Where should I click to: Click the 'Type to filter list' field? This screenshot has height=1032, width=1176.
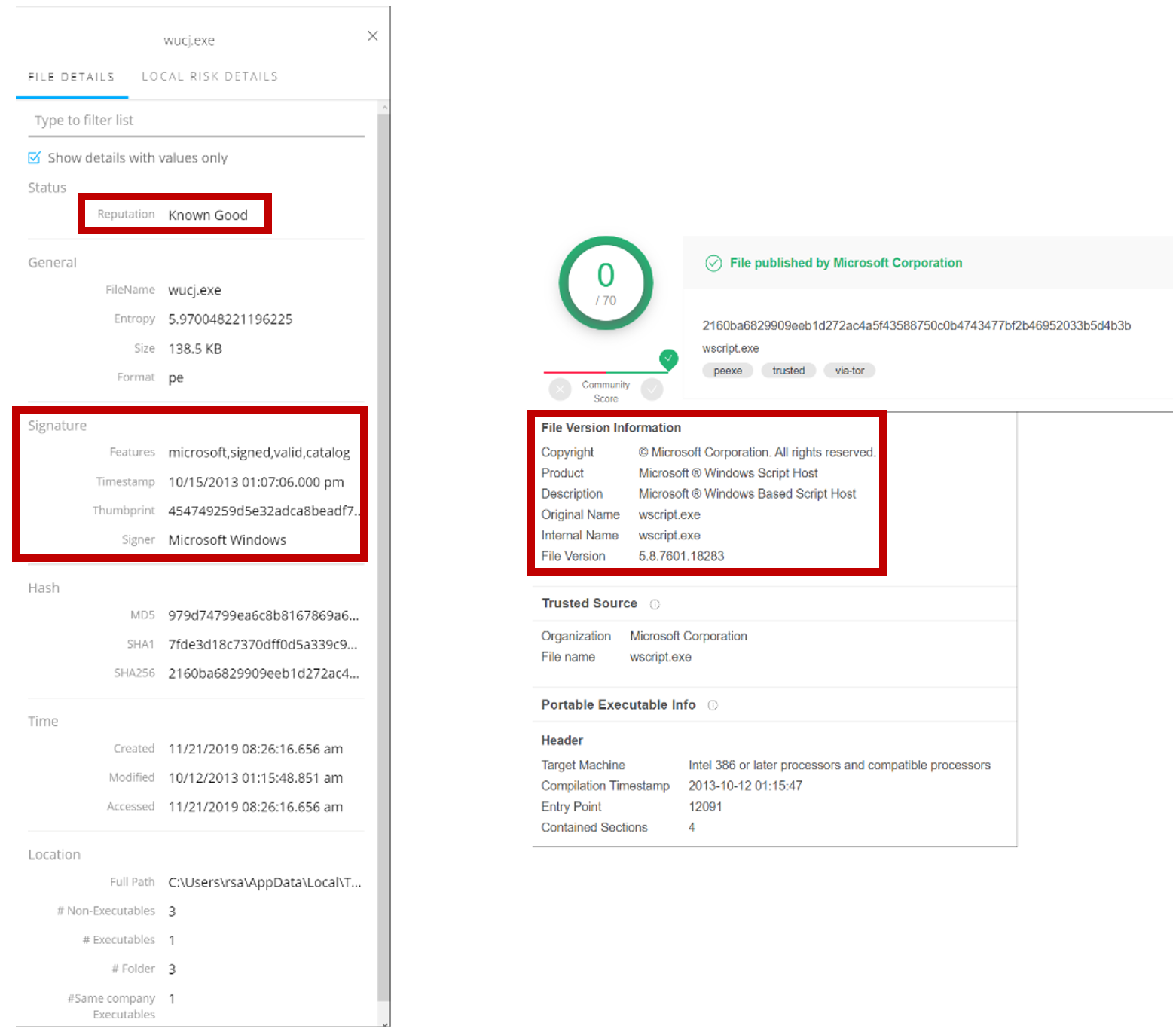coord(196,121)
